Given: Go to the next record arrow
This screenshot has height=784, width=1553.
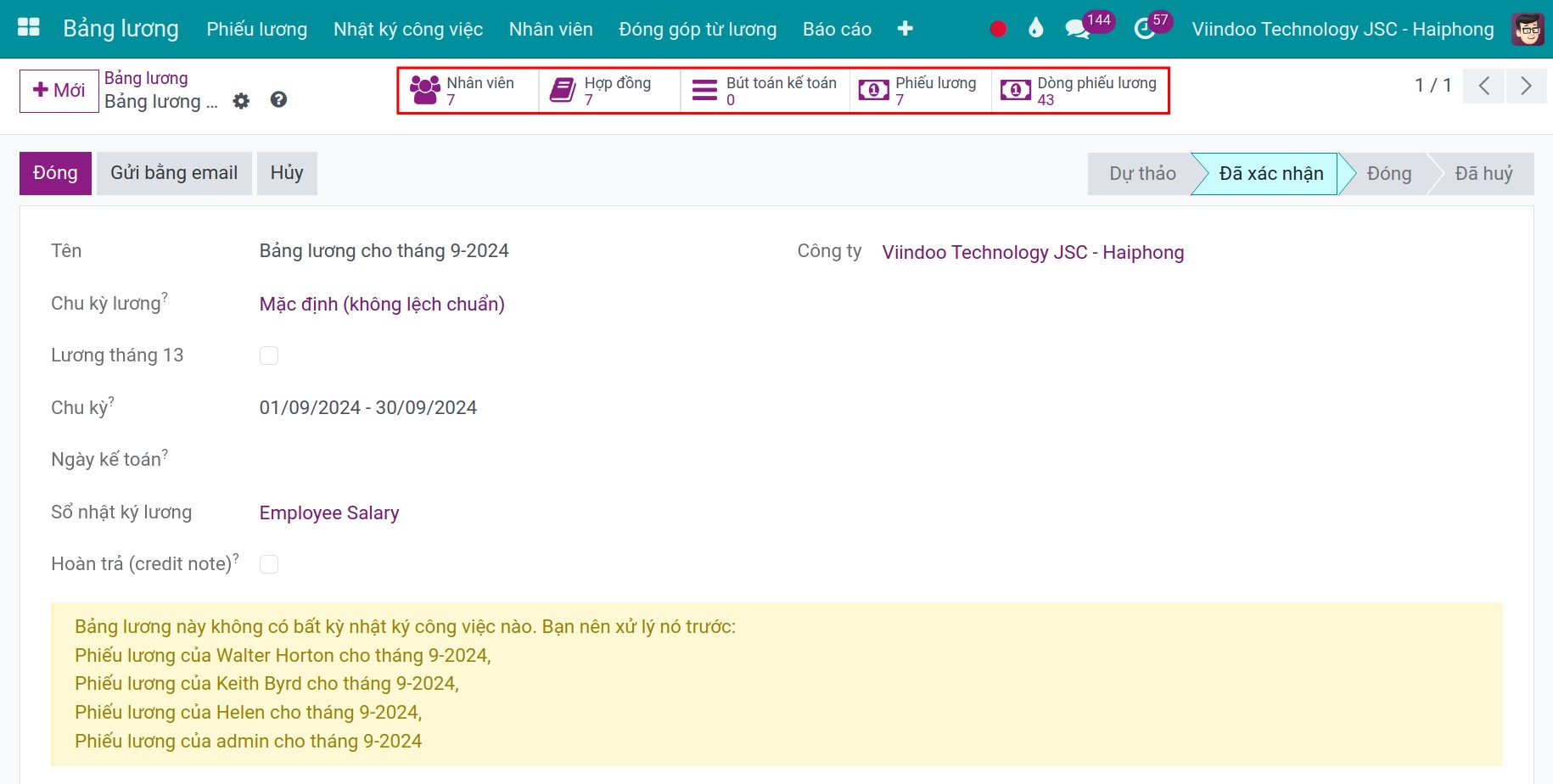Looking at the screenshot, I should [1526, 86].
